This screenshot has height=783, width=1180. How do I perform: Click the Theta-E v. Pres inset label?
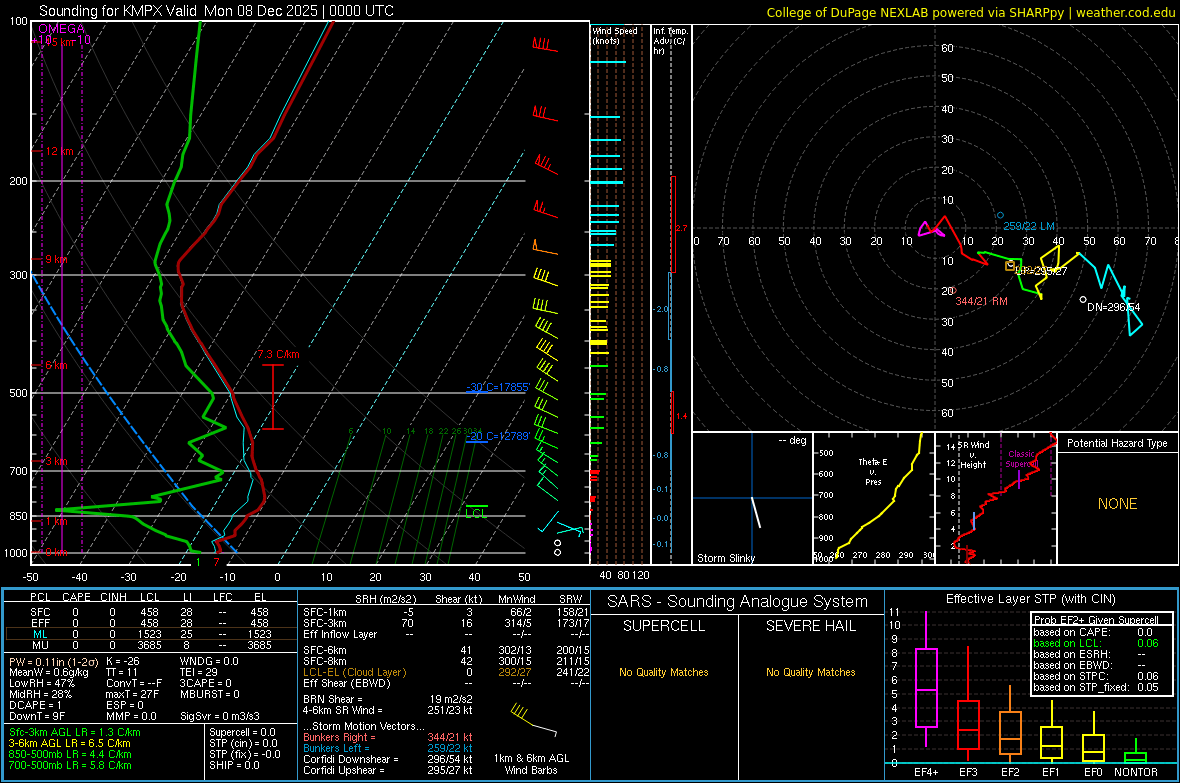pyautogui.click(x=873, y=471)
